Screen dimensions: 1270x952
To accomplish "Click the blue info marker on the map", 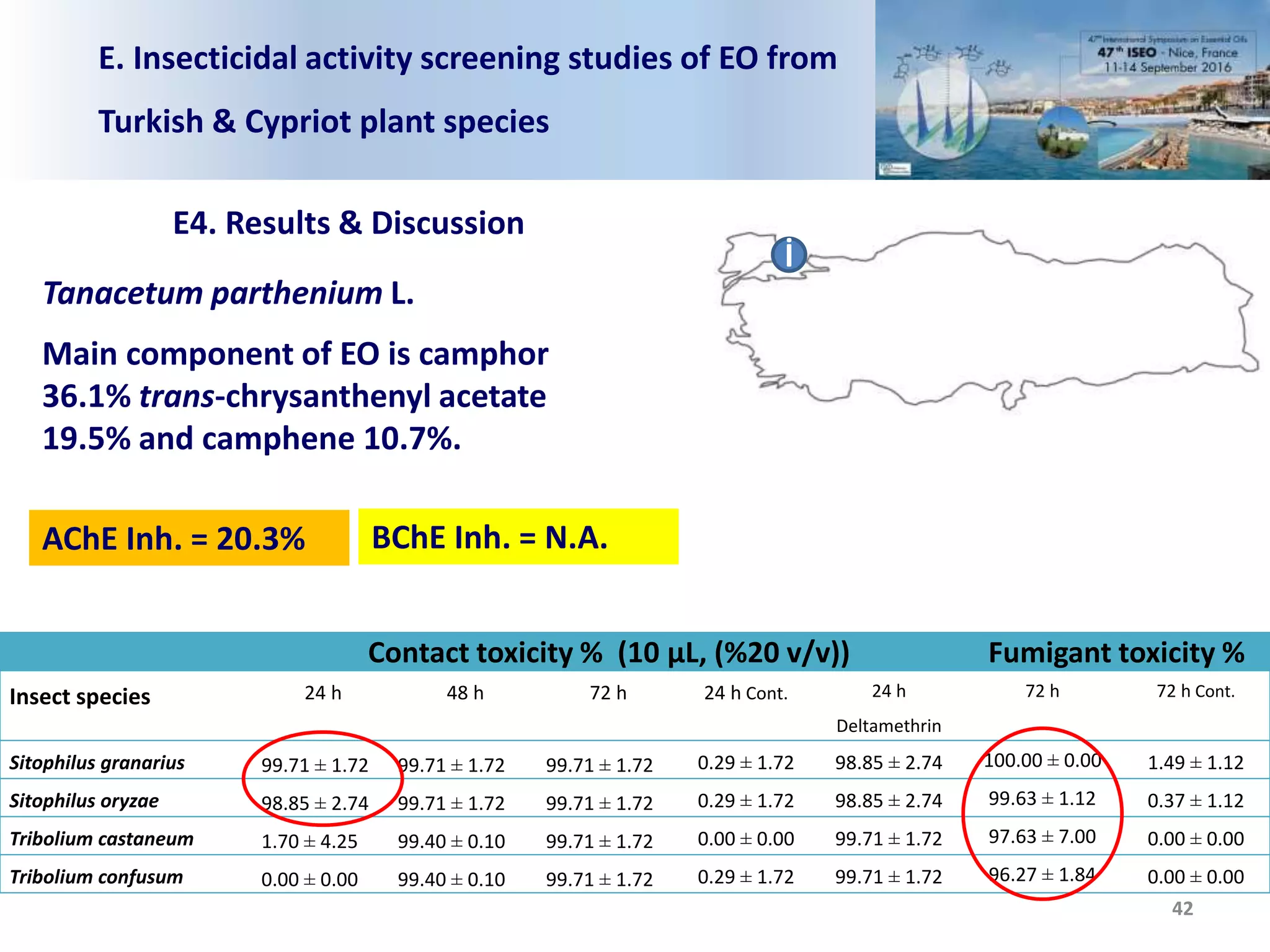I will (789, 254).
